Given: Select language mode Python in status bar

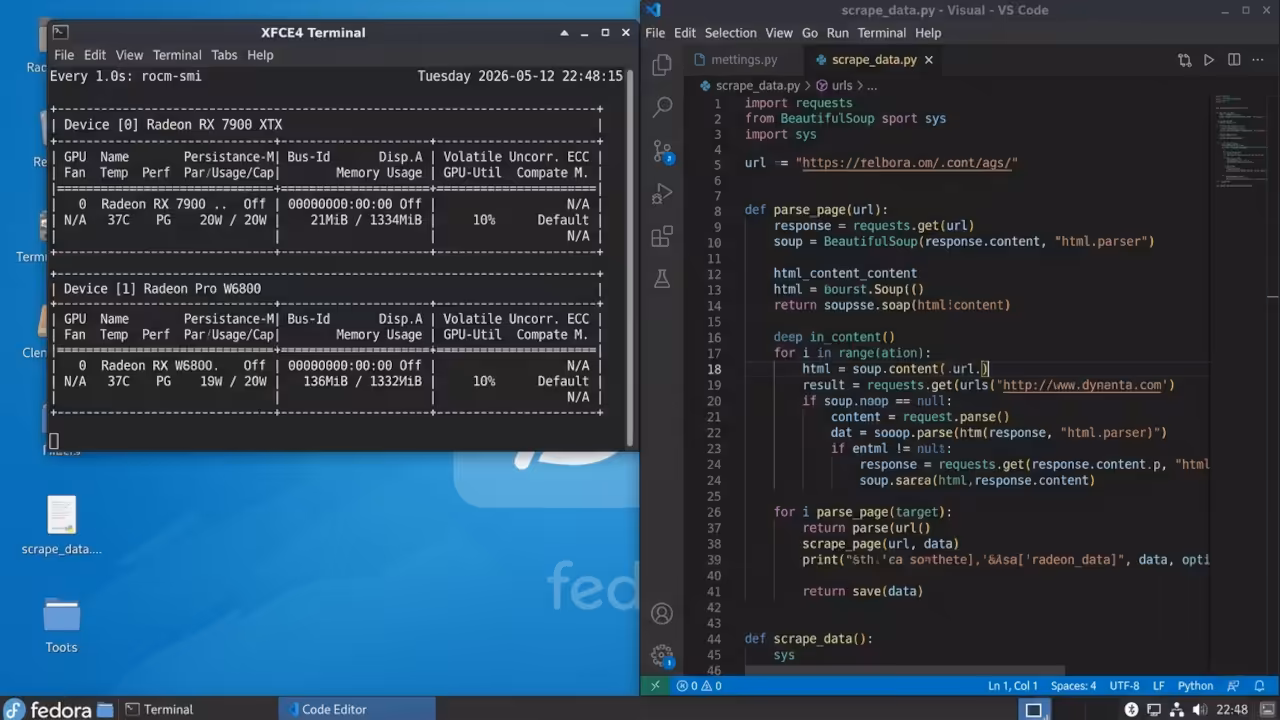Looking at the screenshot, I should click(x=1195, y=686).
